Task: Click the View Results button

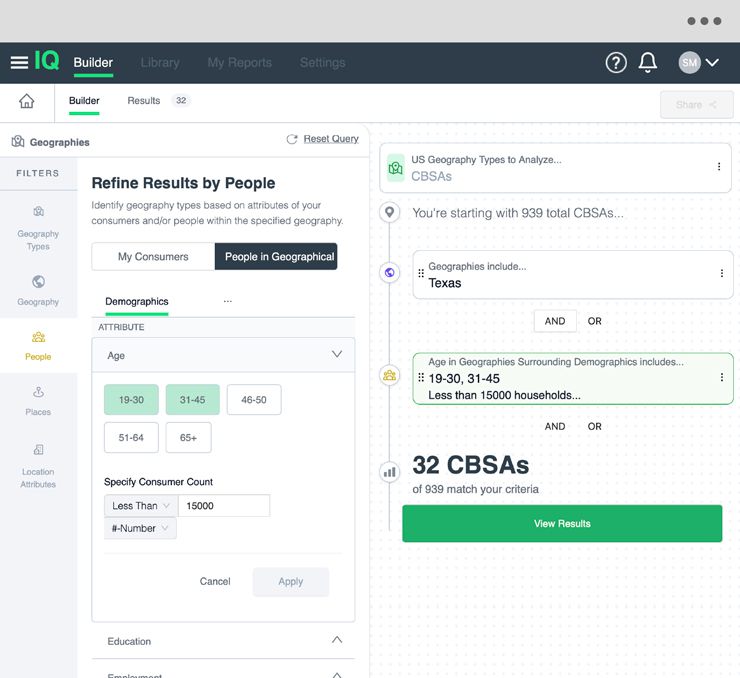Action: pos(561,524)
